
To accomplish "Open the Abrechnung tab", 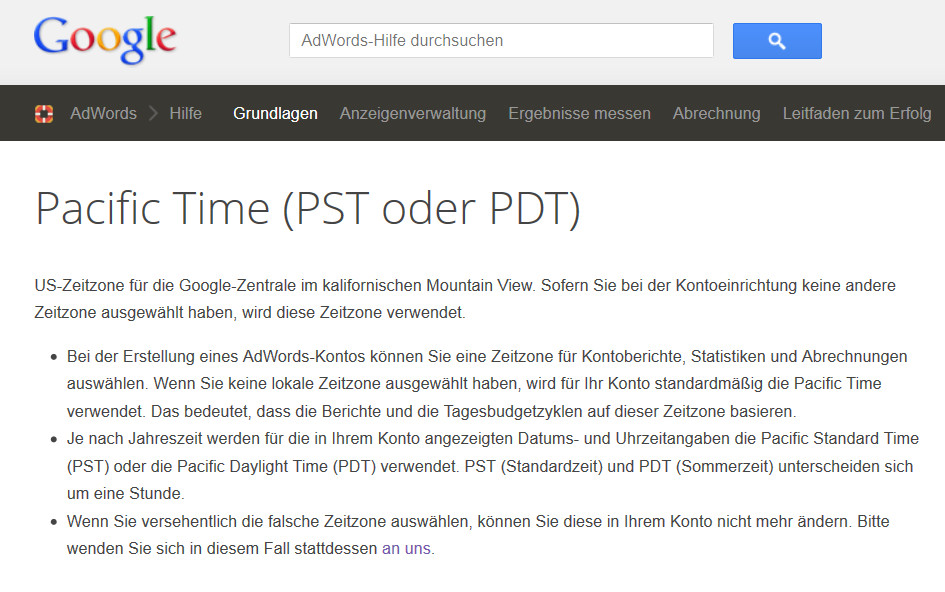I will pos(717,113).
